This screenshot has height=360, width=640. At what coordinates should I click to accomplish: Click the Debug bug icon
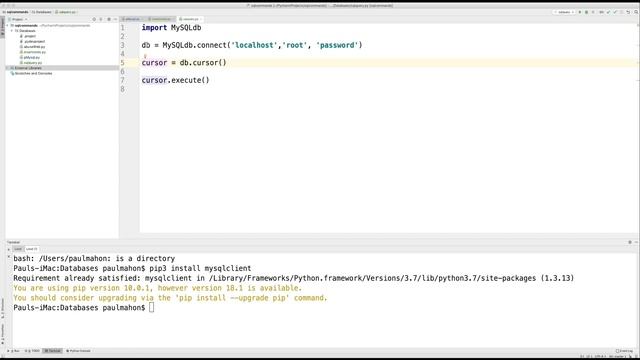587,12
